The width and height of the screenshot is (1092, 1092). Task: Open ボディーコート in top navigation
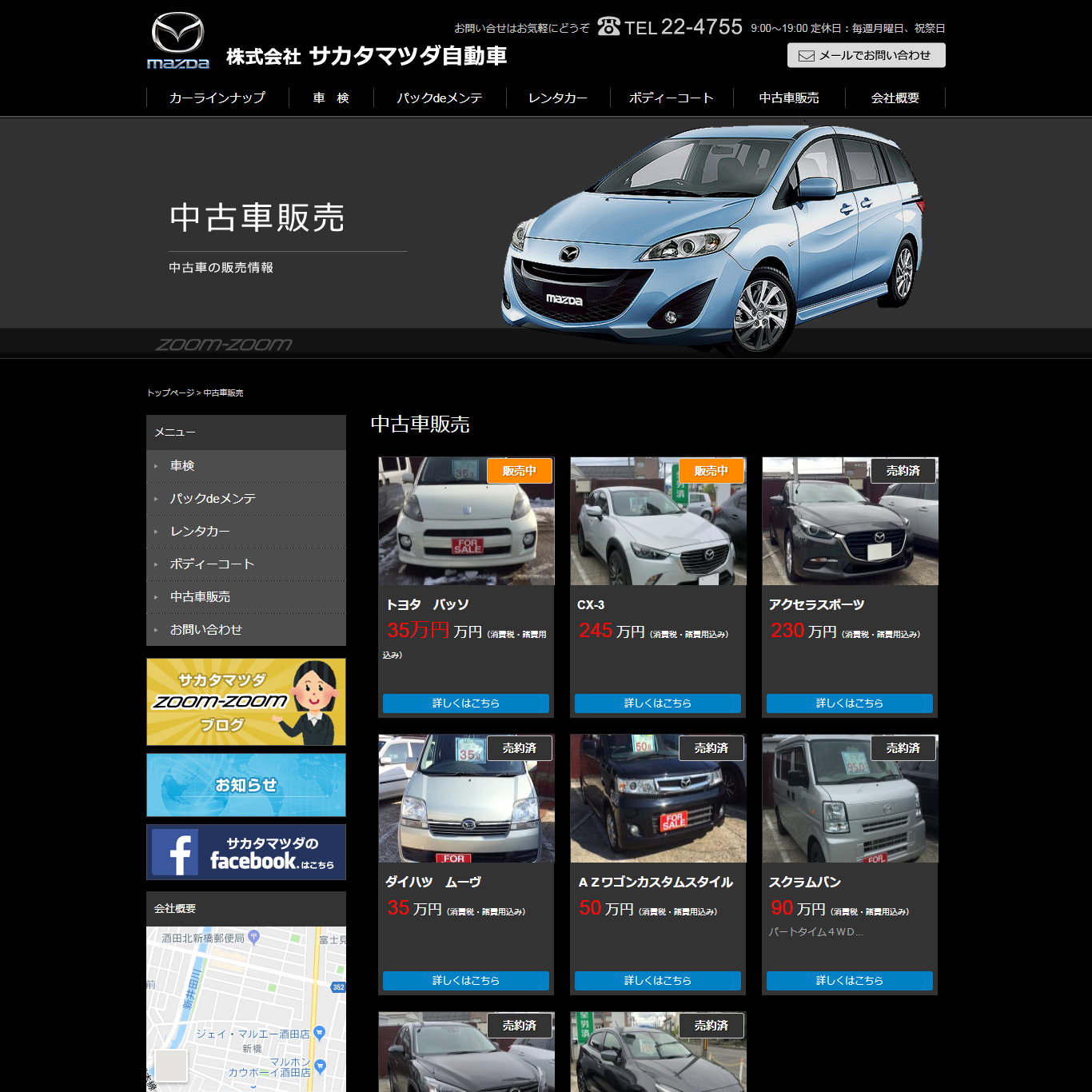pos(672,98)
